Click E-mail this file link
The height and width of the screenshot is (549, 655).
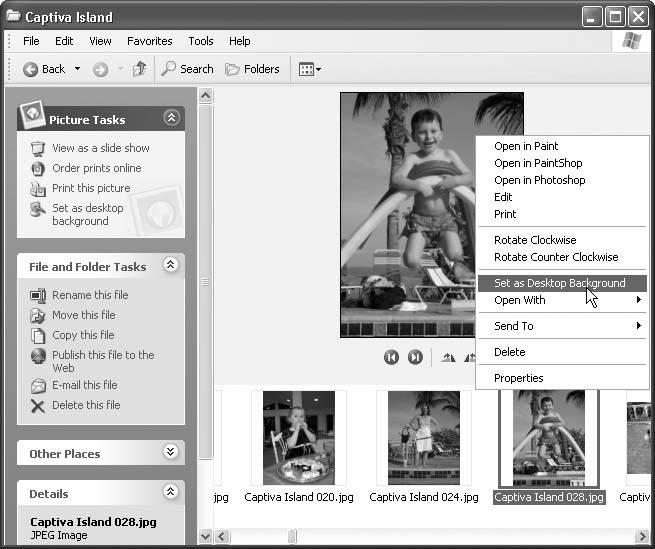pyautogui.click(x=84, y=385)
